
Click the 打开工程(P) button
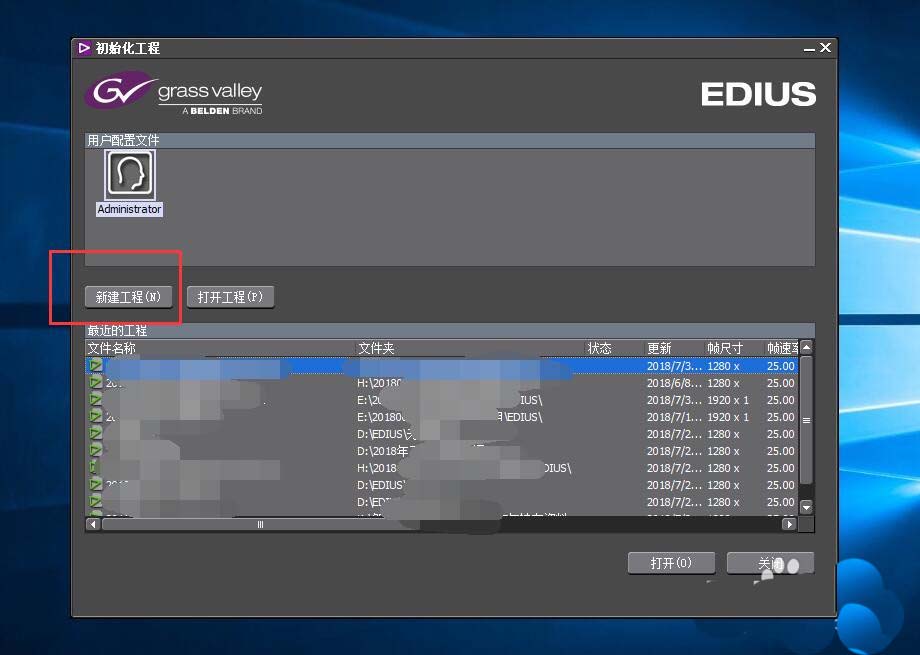point(231,297)
